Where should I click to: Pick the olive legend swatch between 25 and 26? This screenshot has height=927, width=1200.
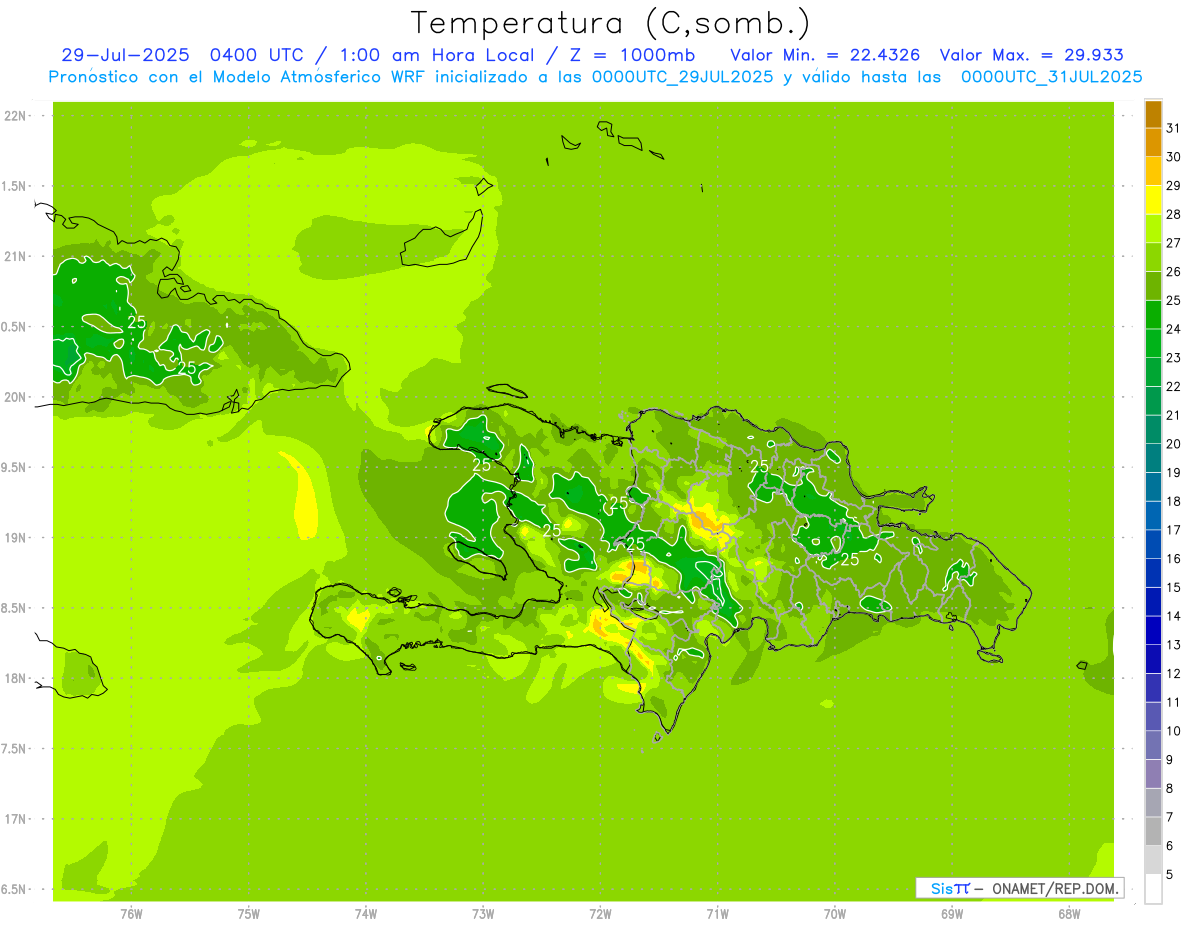(1153, 286)
